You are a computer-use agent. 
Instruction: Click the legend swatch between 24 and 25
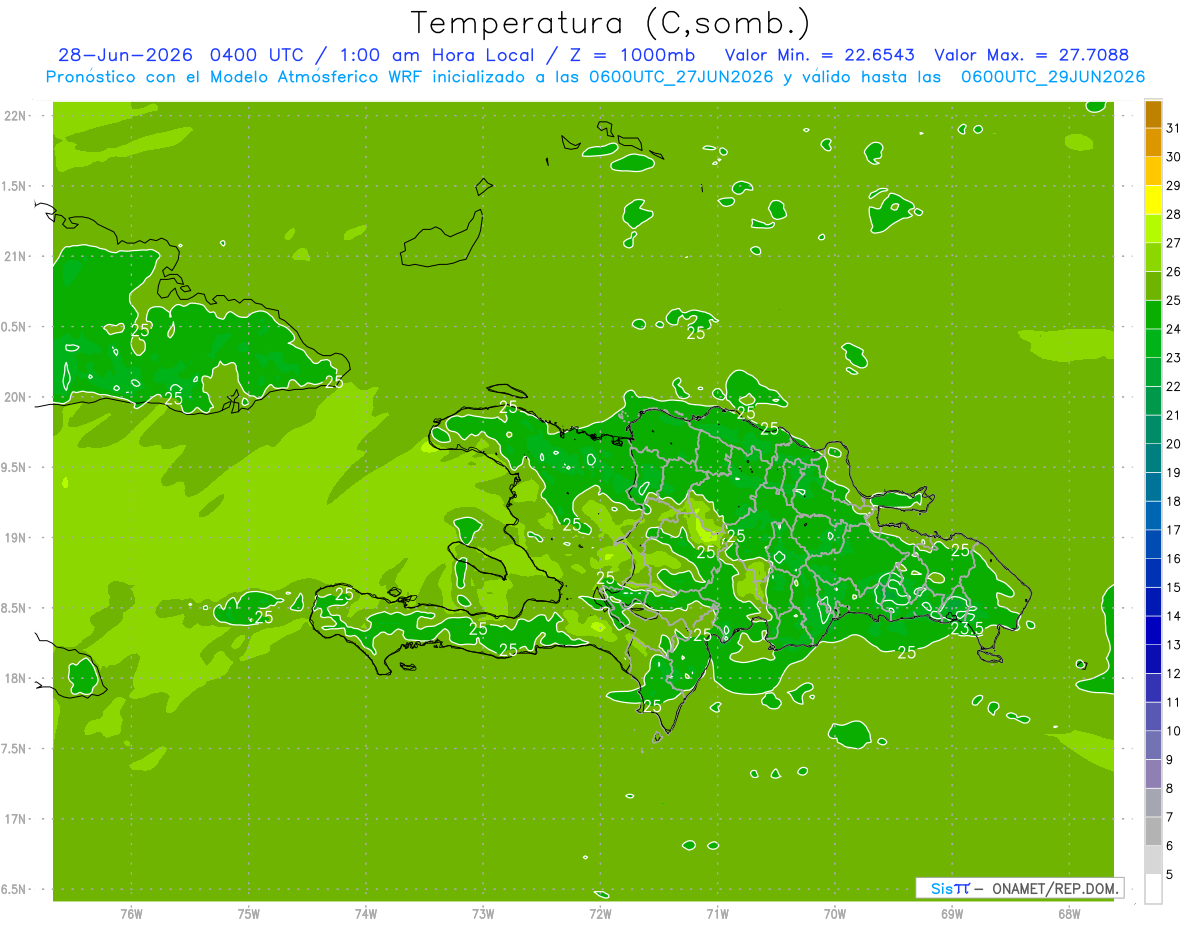pos(1153,315)
